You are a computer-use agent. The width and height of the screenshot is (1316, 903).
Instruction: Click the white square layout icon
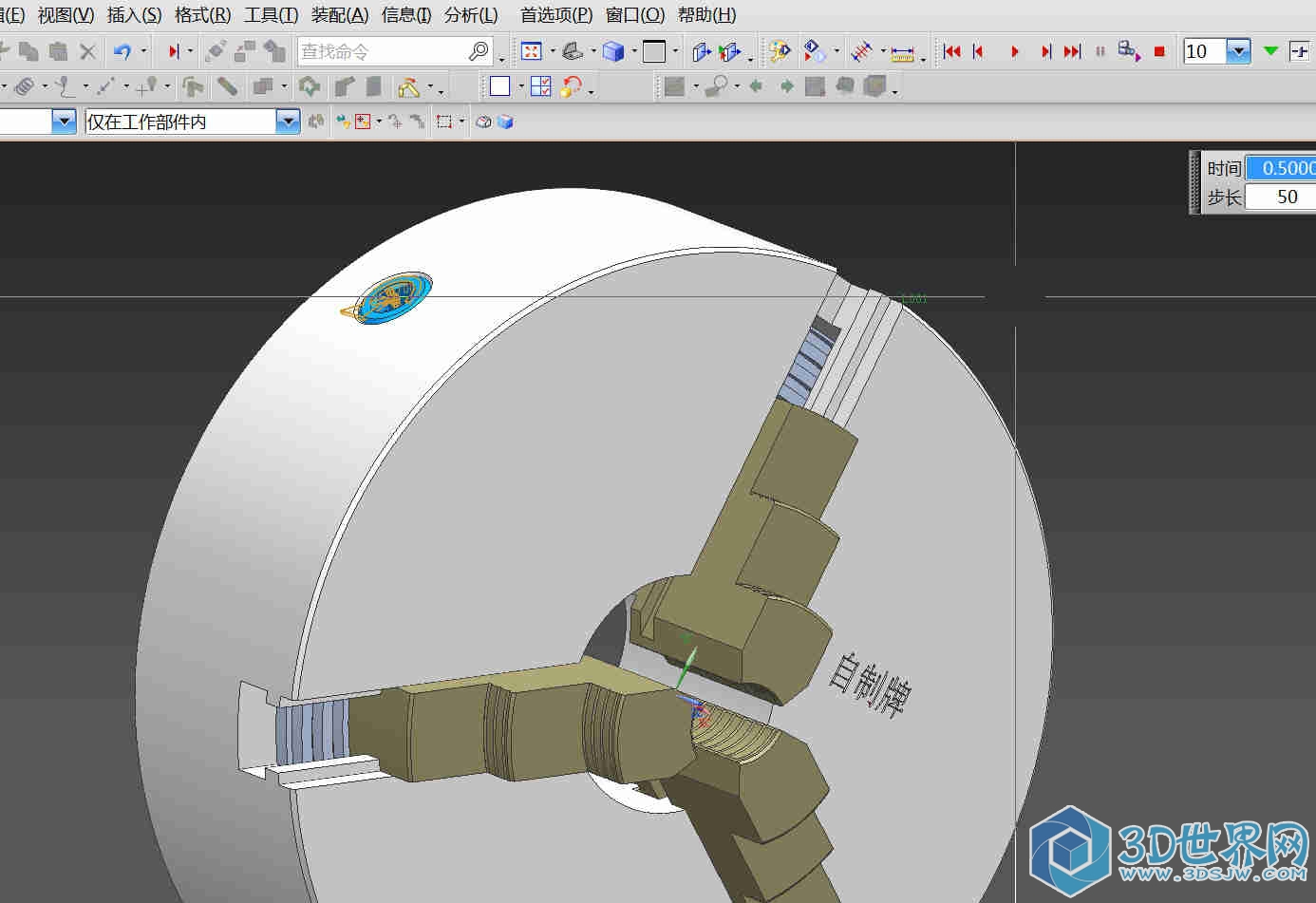(x=500, y=86)
